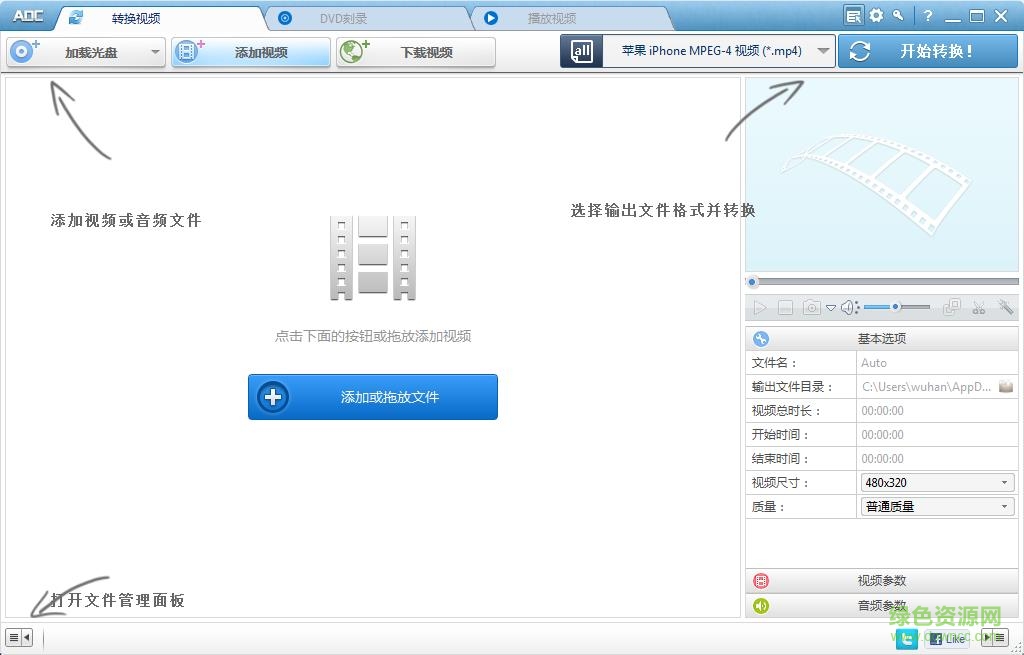Click the 添加或拖放文件 button
This screenshot has height=655, width=1024.
click(372, 397)
